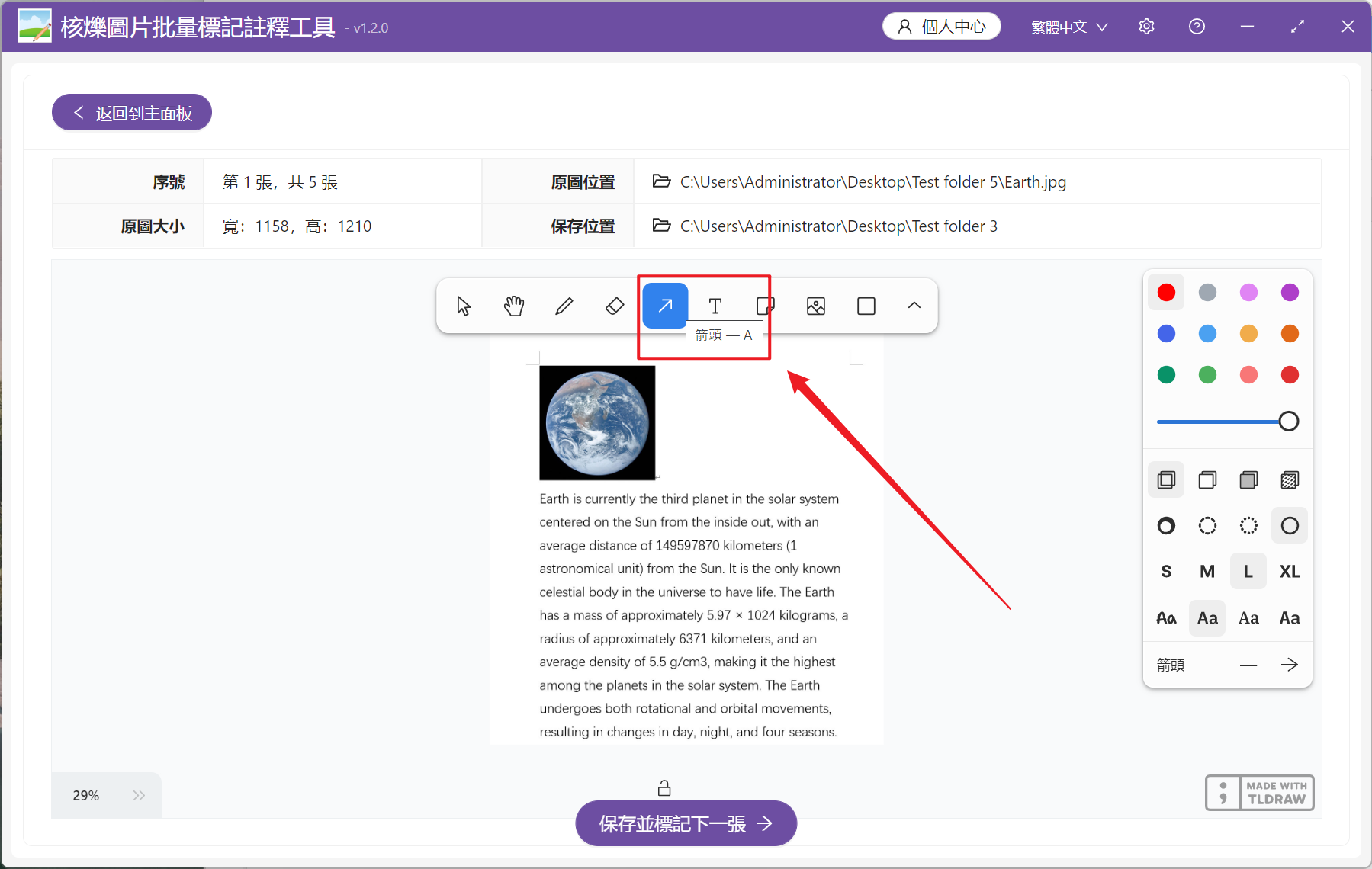1372x869 pixels.
Task: Pick the light green color swatch
Action: pyautogui.click(x=1207, y=374)
